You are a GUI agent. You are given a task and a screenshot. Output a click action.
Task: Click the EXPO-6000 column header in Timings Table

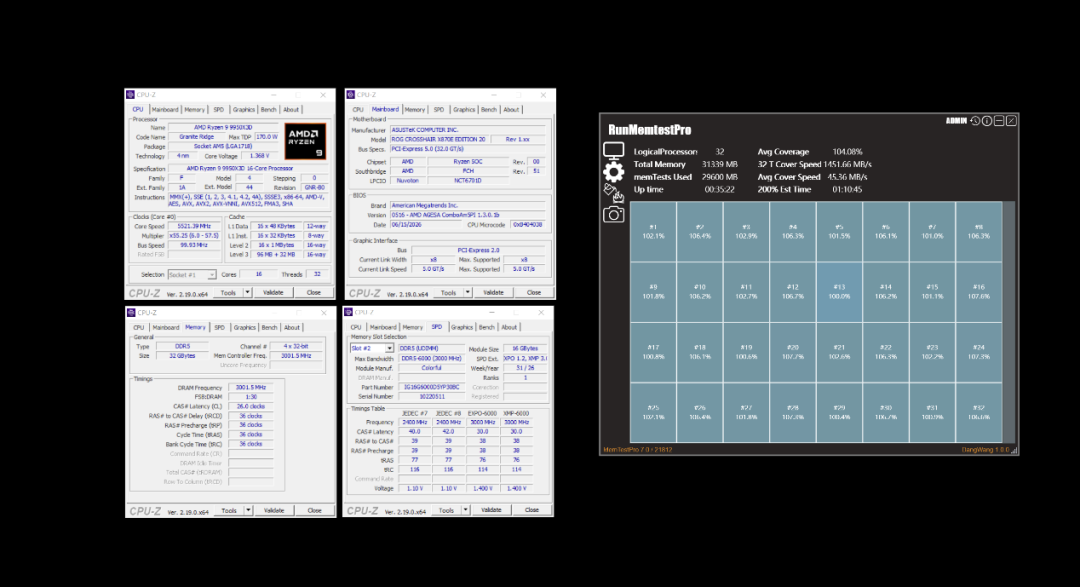pos(483,413)
